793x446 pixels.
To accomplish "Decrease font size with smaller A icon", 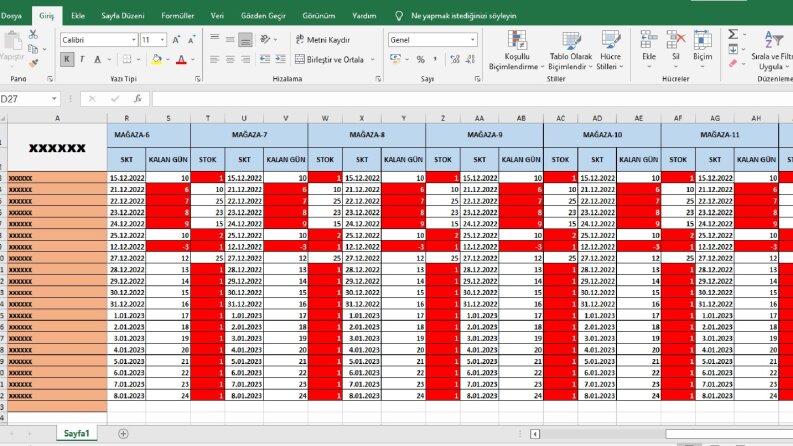I will (191, 40).
